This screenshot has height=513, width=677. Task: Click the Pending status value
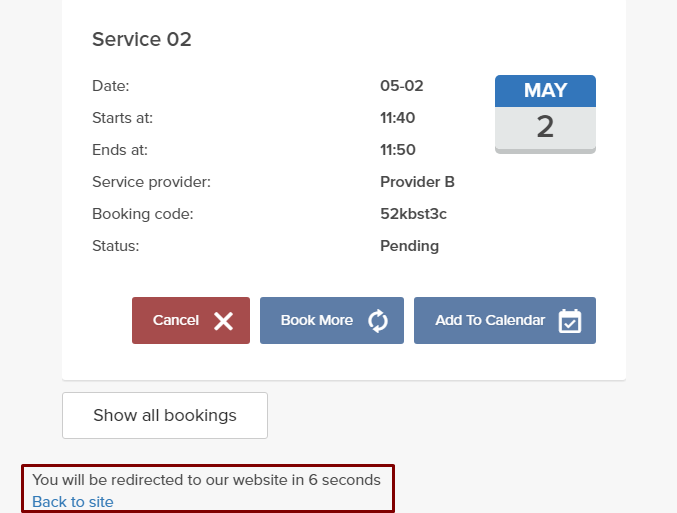[409, 246]
